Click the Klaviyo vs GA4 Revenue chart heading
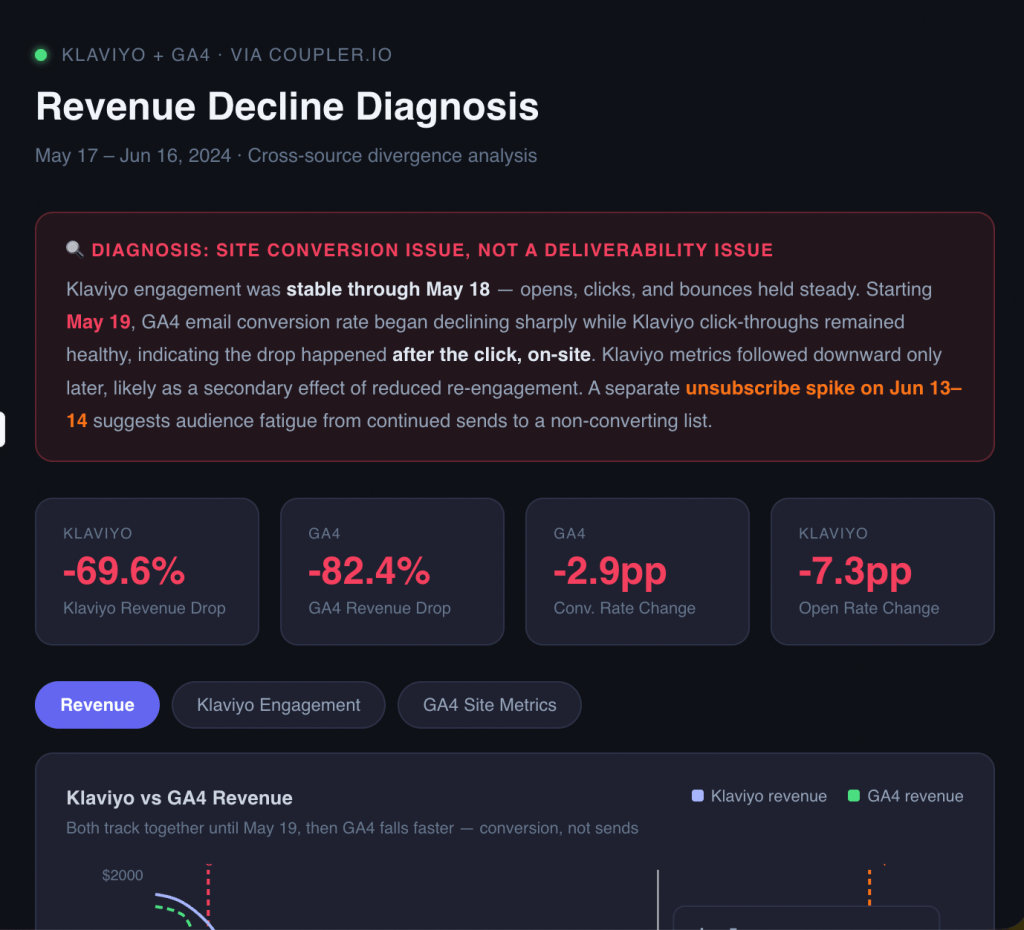Image resolution: width=1024 pixels, height=930 pixels. pyautogui.click(x=180, y=797)
